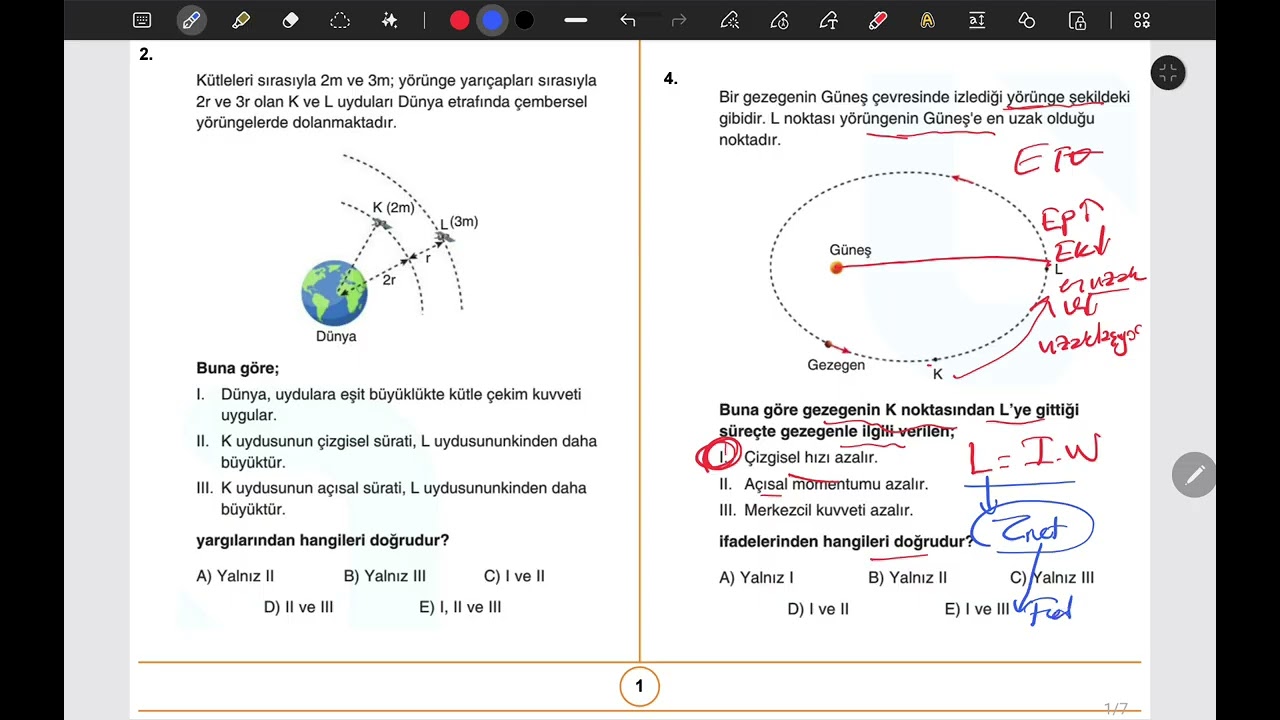Image resolution: width=1280 pixels, height=720 pixels.
Task: Open the shapes tool
Action: click(1027, 20)
